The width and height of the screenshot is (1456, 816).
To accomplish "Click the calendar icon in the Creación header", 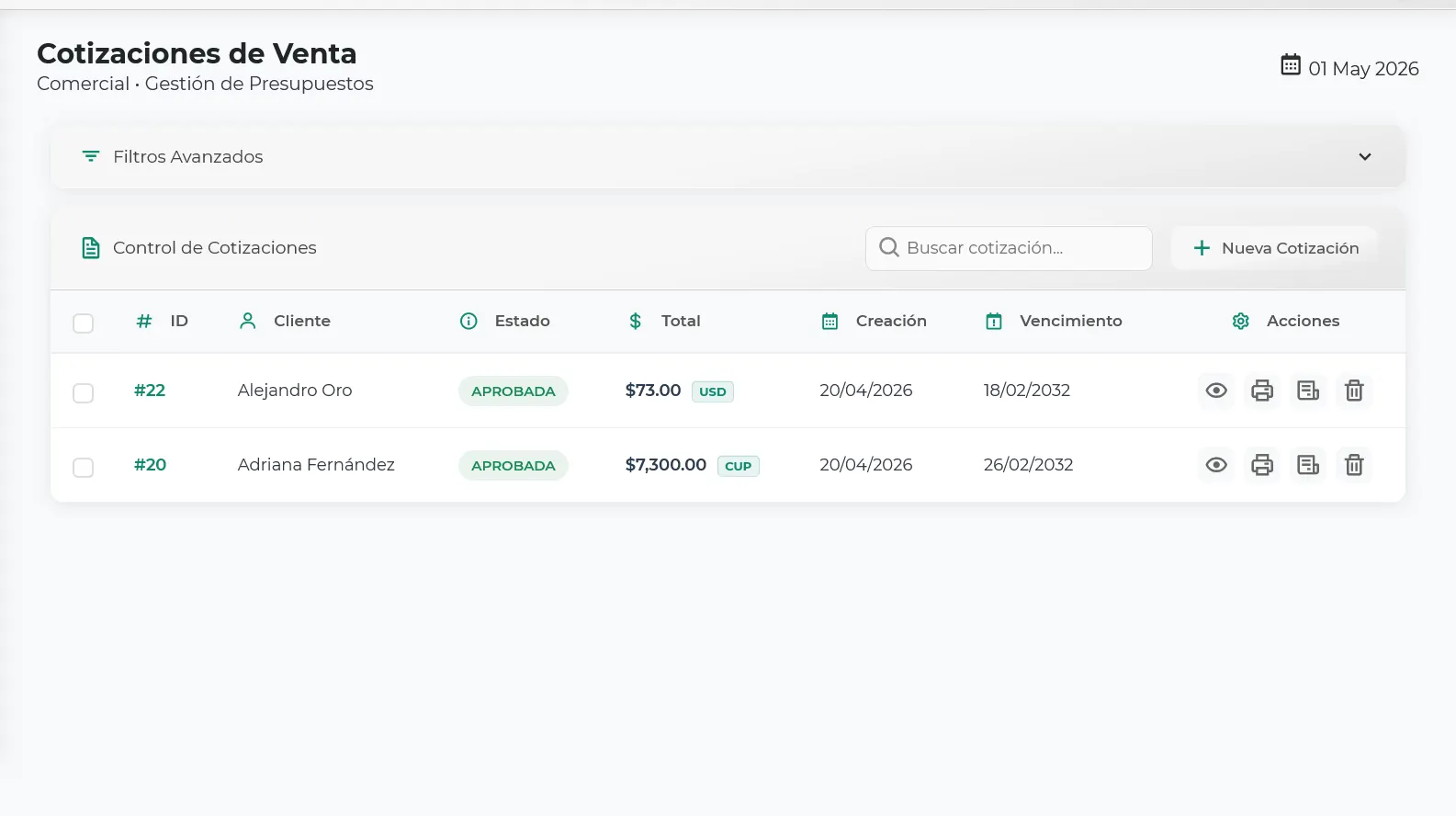I will (830, 321).
